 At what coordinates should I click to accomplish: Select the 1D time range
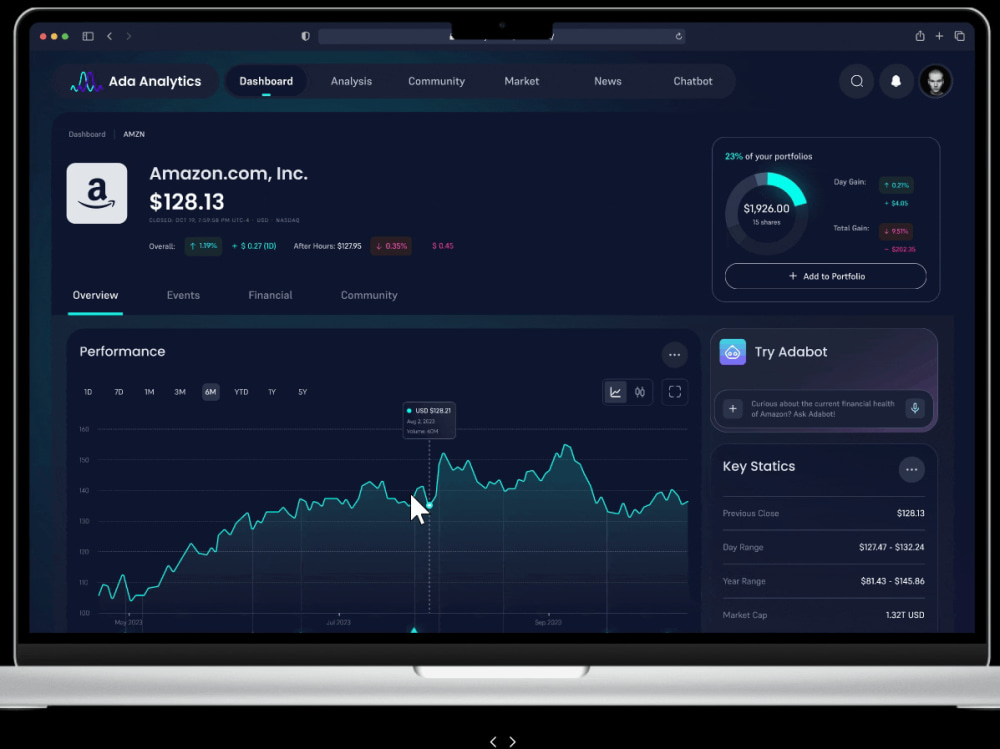pos(88,392)
